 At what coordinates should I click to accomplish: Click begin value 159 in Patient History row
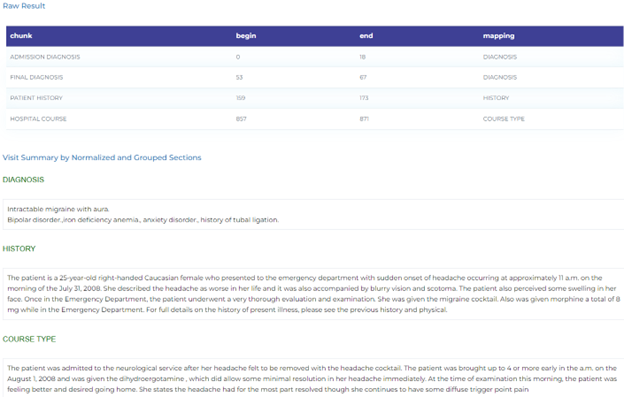240,98
